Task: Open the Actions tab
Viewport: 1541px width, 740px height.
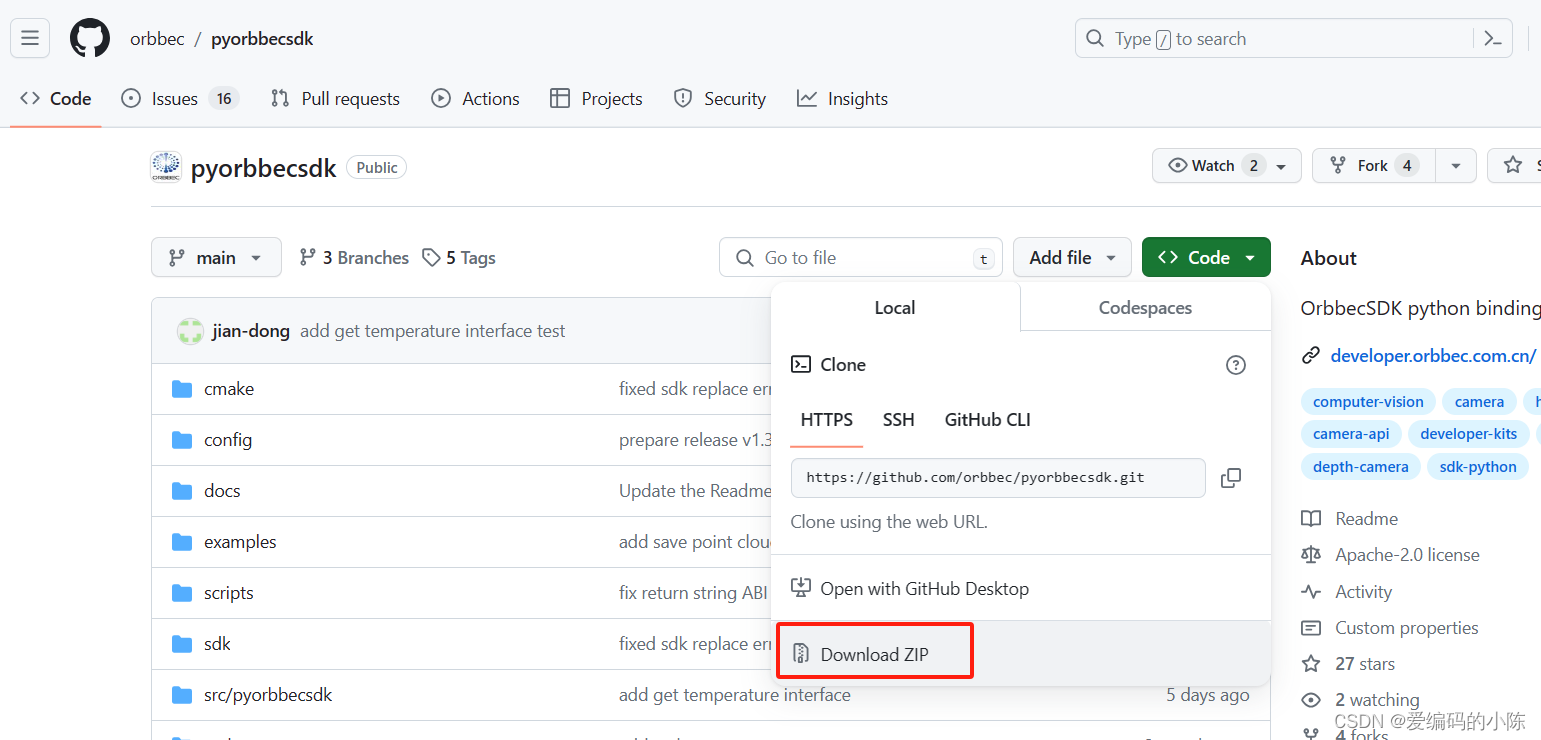Action: pyautogui.click(x=475, y=98)
